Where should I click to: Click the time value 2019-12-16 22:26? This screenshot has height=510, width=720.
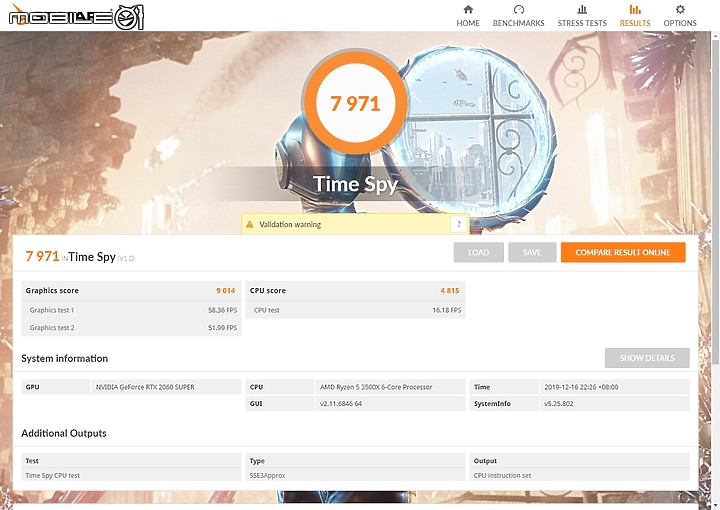click(581, 387)
